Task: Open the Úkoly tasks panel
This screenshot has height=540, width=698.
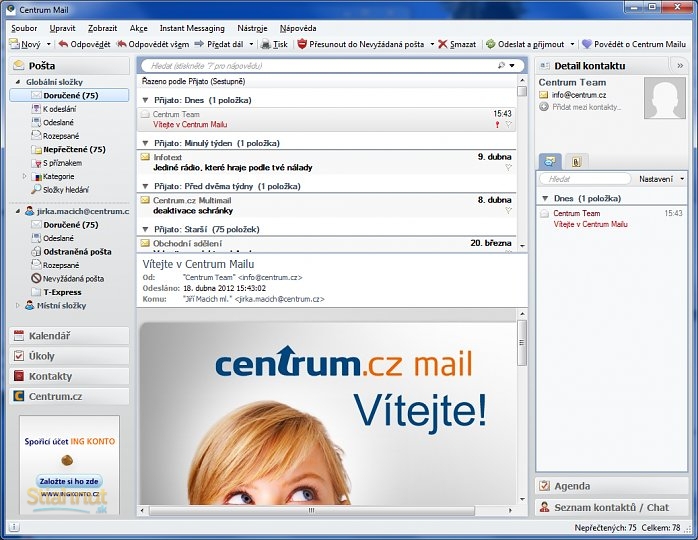Action: [x=69, y=356]
